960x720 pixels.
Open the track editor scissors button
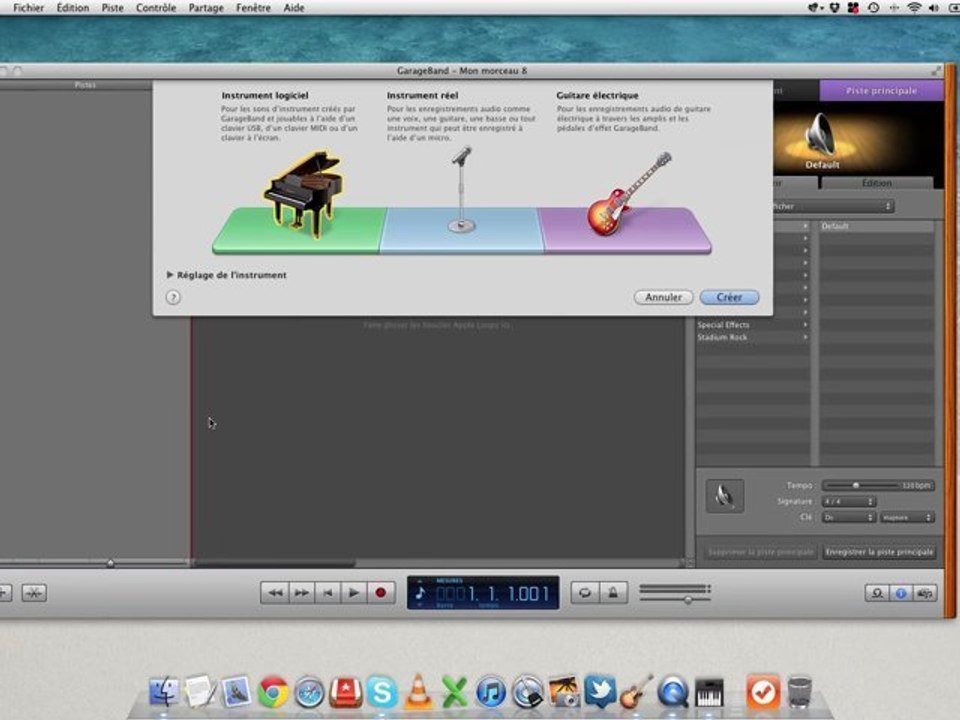[x=34, y=593]
